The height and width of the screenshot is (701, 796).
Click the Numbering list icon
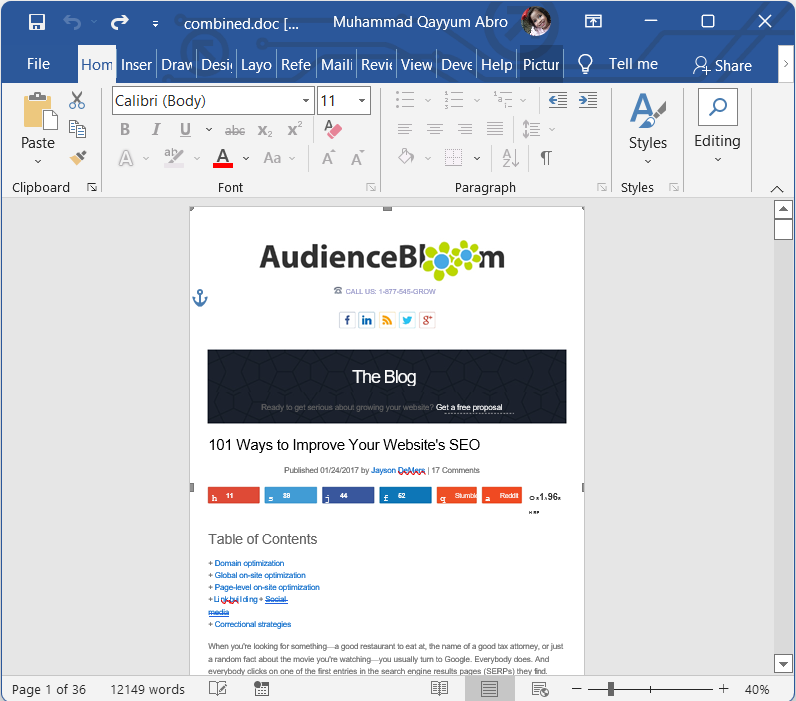point(454,100)
